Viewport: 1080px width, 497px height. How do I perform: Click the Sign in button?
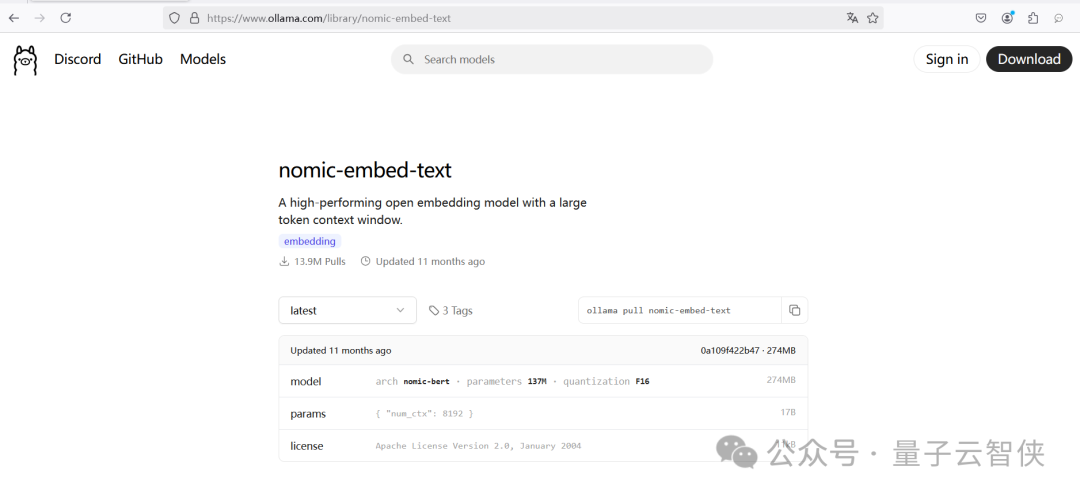click(x=947, y=59)
